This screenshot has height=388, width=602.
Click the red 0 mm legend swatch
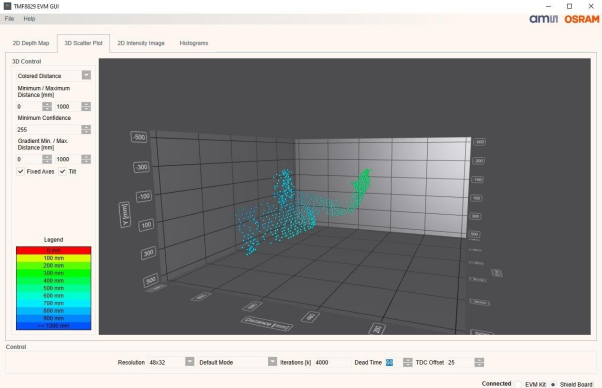[53, 250]
